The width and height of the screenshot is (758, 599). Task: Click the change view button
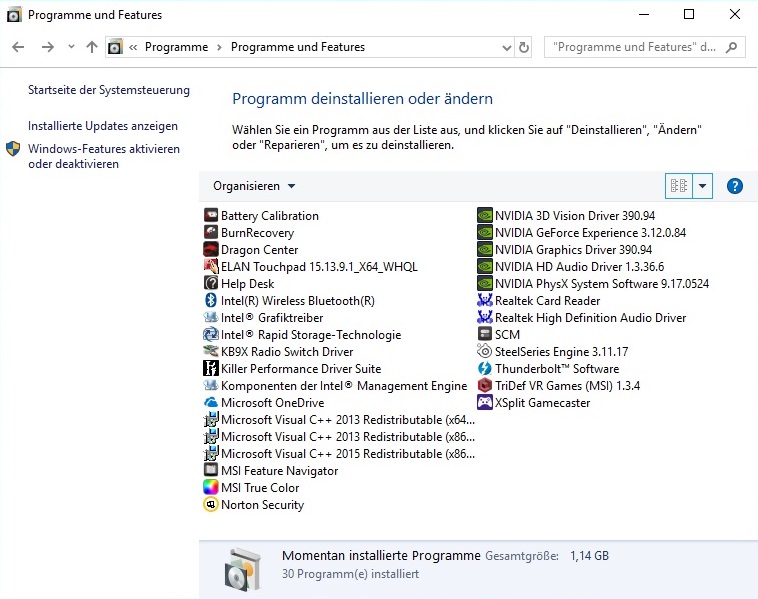(679, 186)
